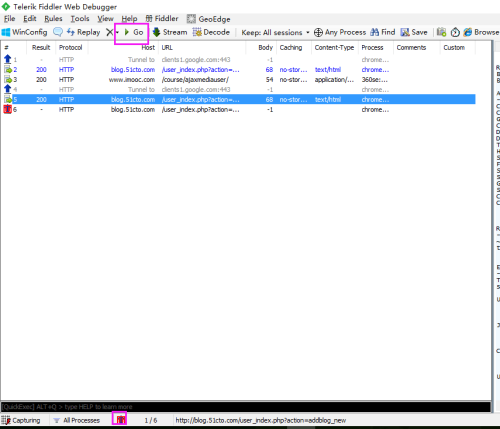
Task: Click the red breakpoint indicator in status bar
Action: pyautogui.click(x=120, y=419)
